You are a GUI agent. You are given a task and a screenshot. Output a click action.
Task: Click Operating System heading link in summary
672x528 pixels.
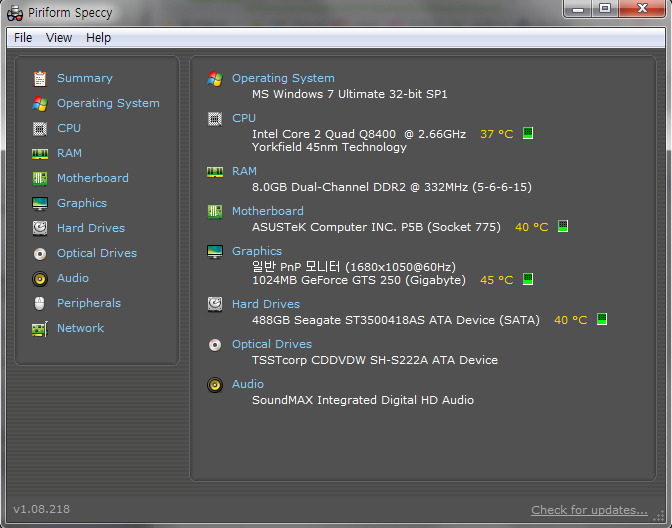click(x=283, y=78)
